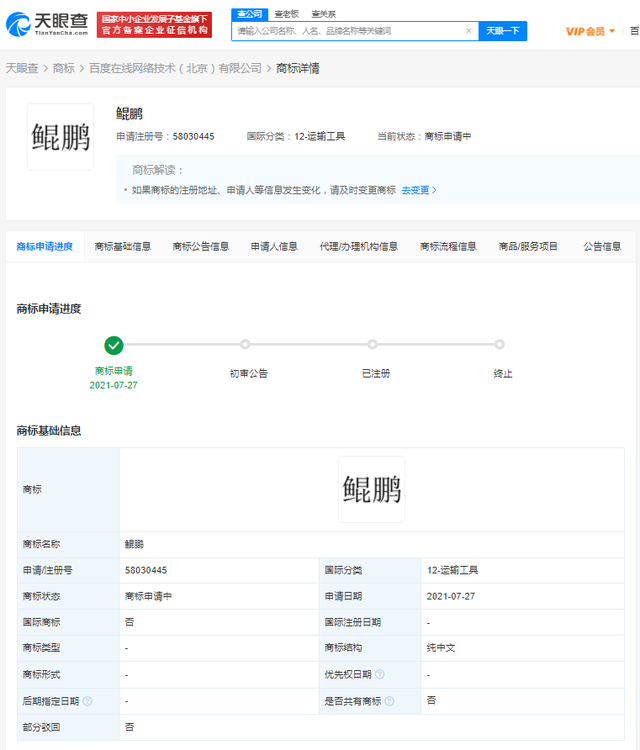
Task: Open 商品/服务项目 tab
Action: (528, 246)
